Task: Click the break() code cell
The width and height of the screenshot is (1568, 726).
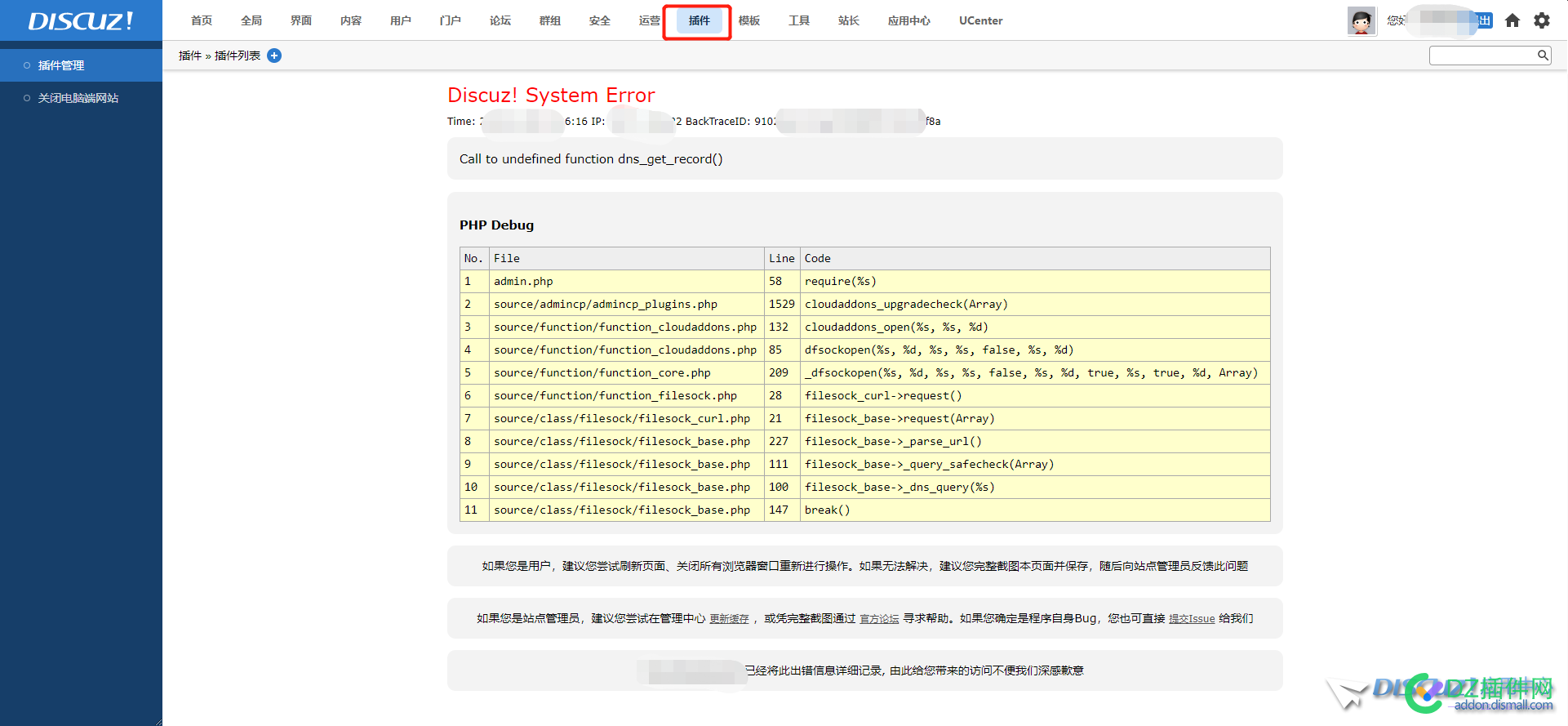Action: (1035, 510)
